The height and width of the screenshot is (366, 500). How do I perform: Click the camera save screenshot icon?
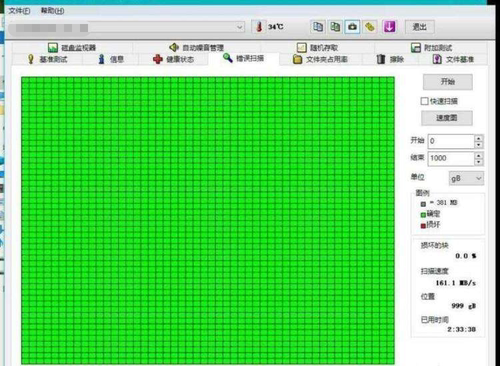[x=352, y=27]
